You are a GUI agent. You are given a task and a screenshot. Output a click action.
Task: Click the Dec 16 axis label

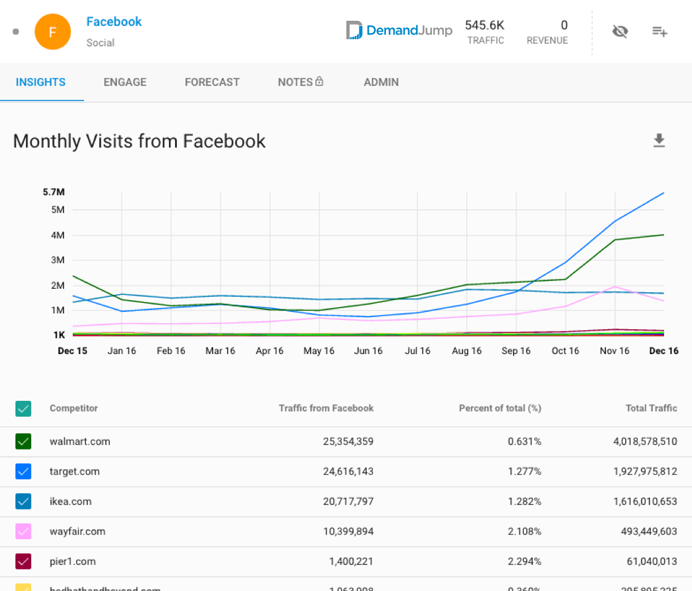tap(664, 351)
